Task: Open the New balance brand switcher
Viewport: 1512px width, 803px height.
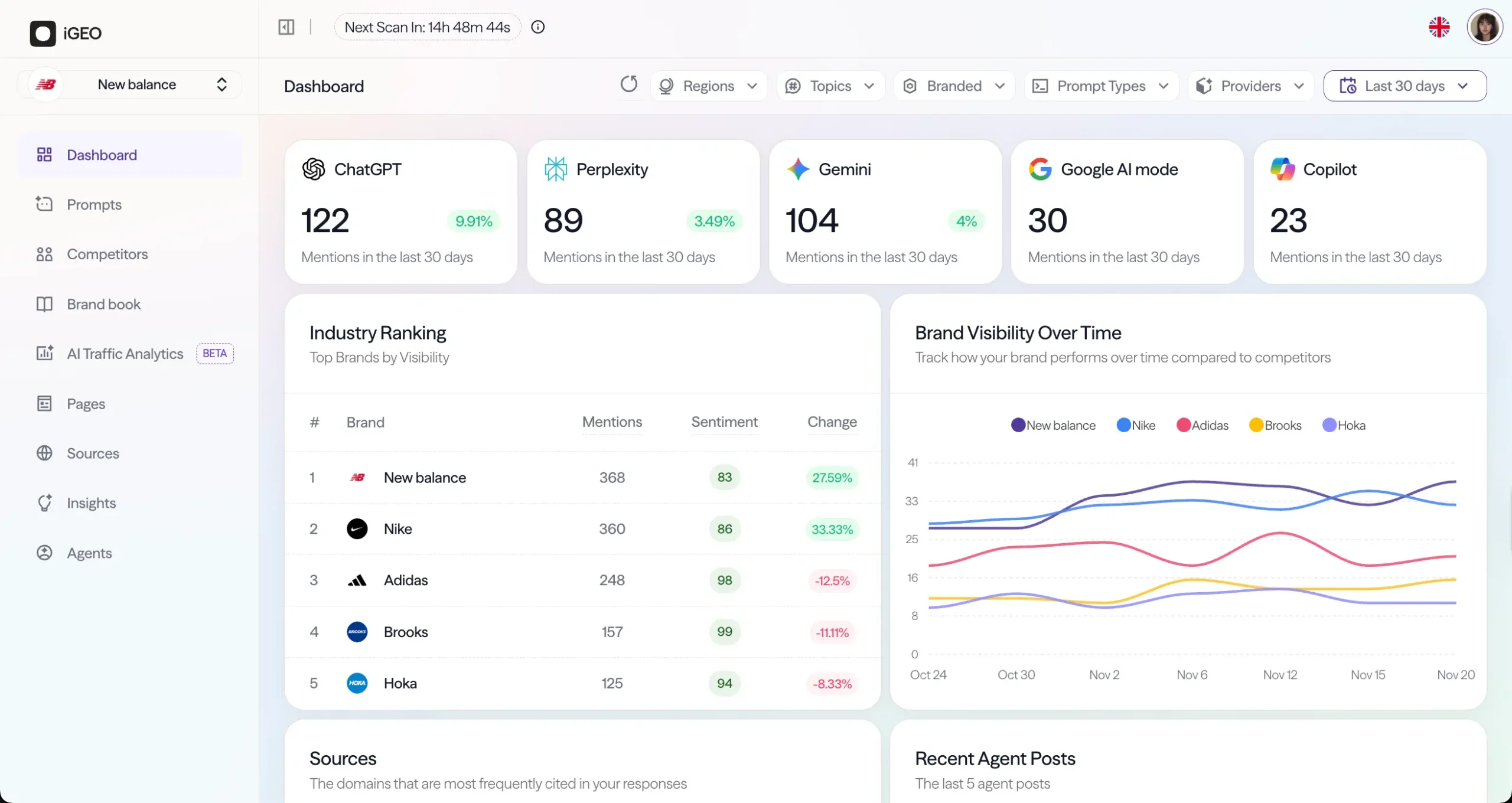Action: (136, 84)
